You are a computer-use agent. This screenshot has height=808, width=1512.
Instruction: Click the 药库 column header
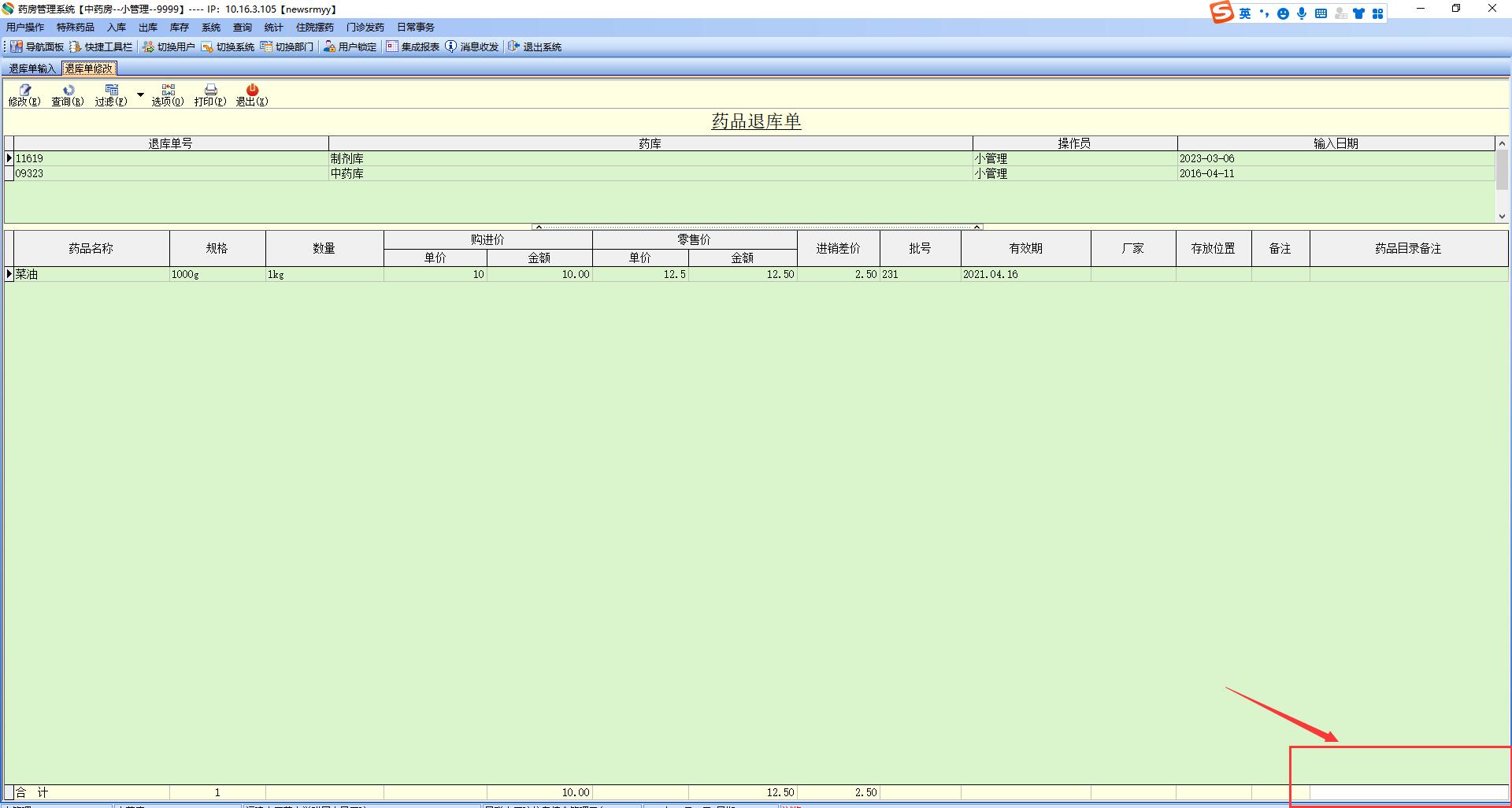(x=650, y=143)
